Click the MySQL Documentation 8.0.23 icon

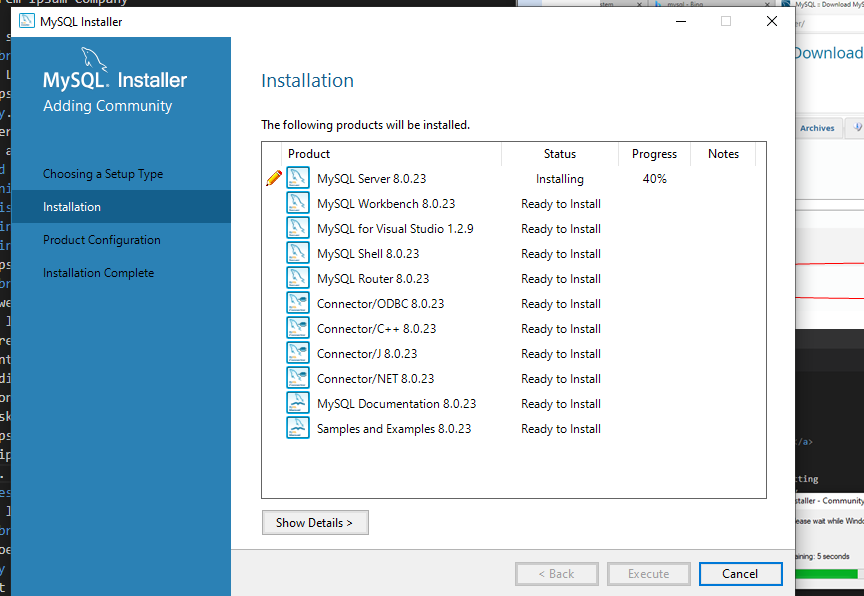[x=298, y=404]
